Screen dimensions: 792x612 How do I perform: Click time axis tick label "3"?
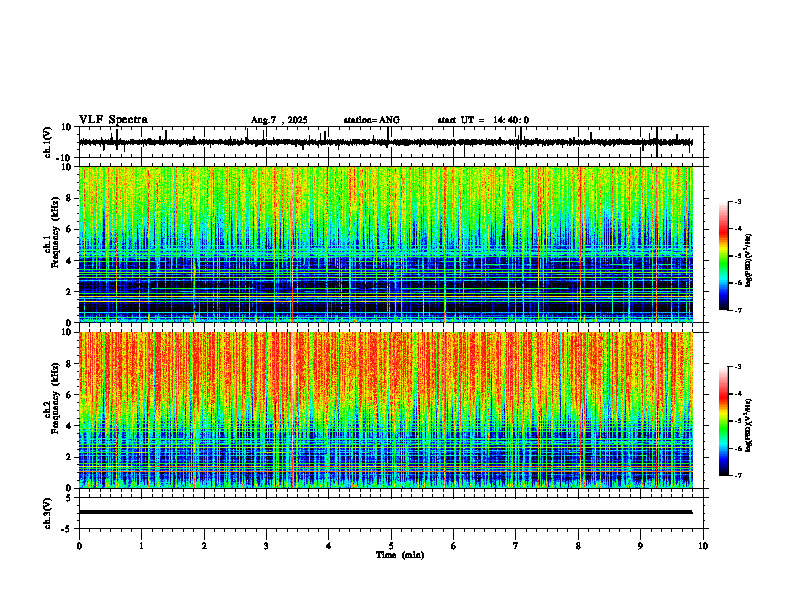(x=267, y=546)
